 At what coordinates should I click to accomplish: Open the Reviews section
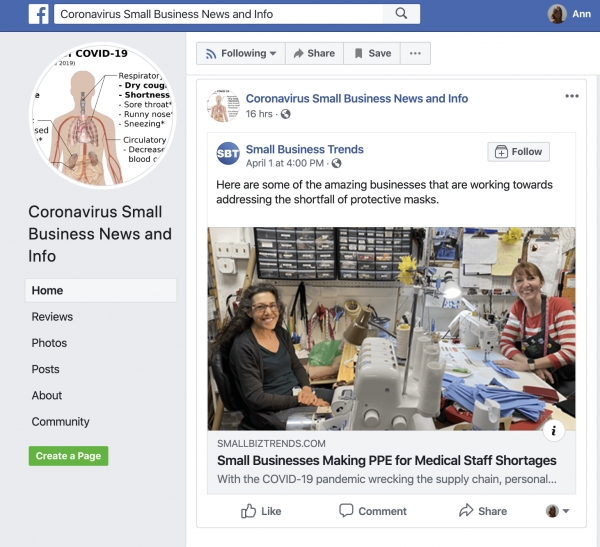pyautogui.click(x=52, y=317)
